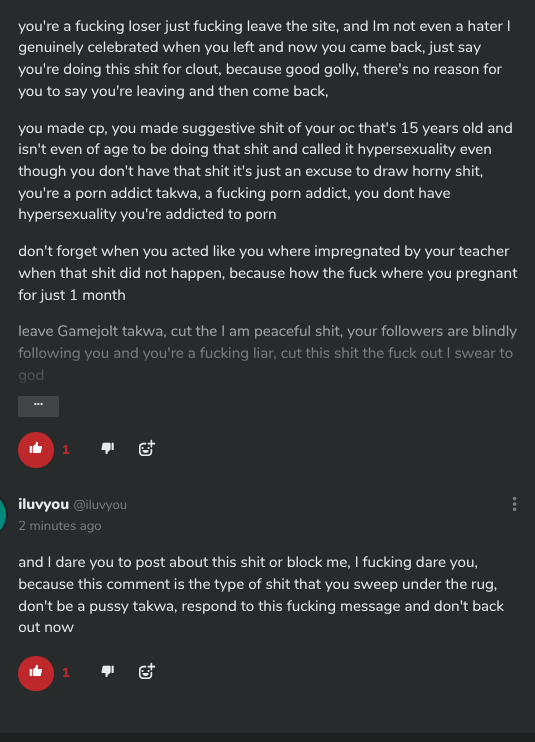Dislike the long comment with thumbs-down icon

point(108,448)
